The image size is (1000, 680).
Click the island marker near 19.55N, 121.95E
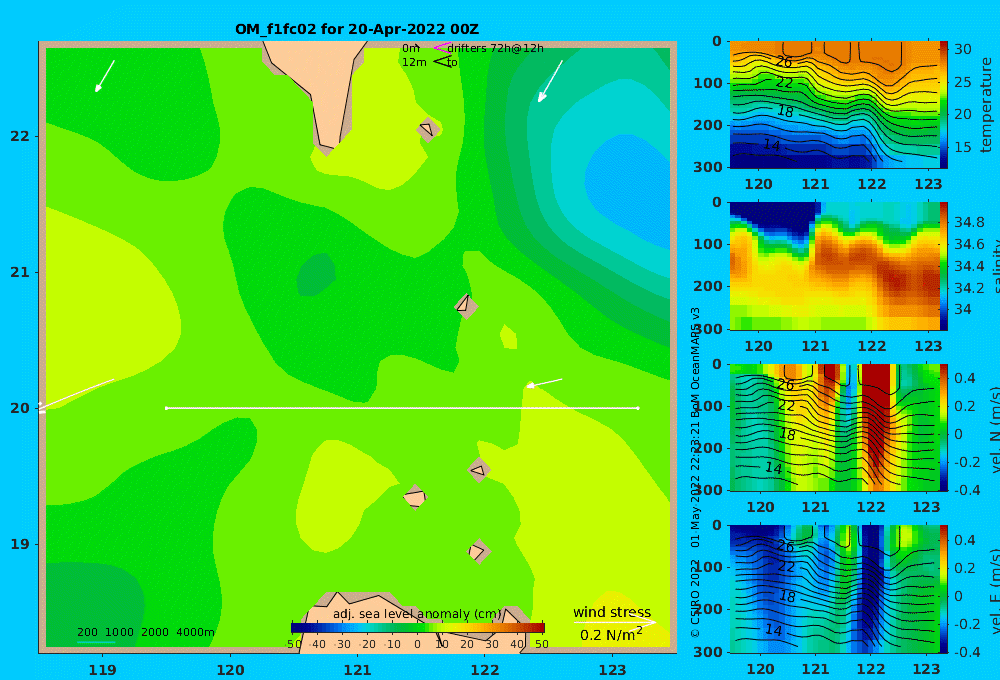tap(479, 470)
